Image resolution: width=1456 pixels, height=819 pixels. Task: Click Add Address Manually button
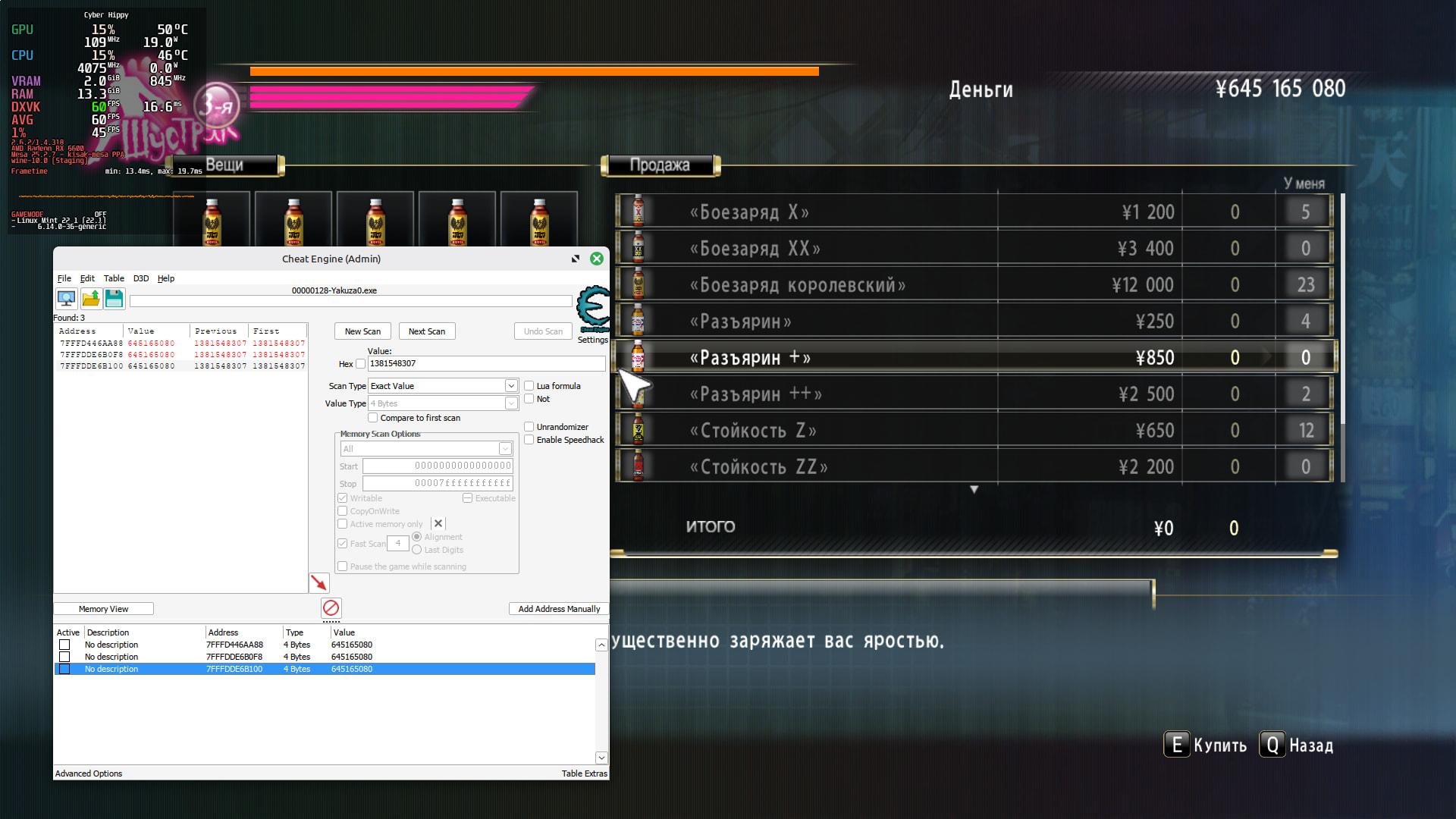[x=559, y=609]
